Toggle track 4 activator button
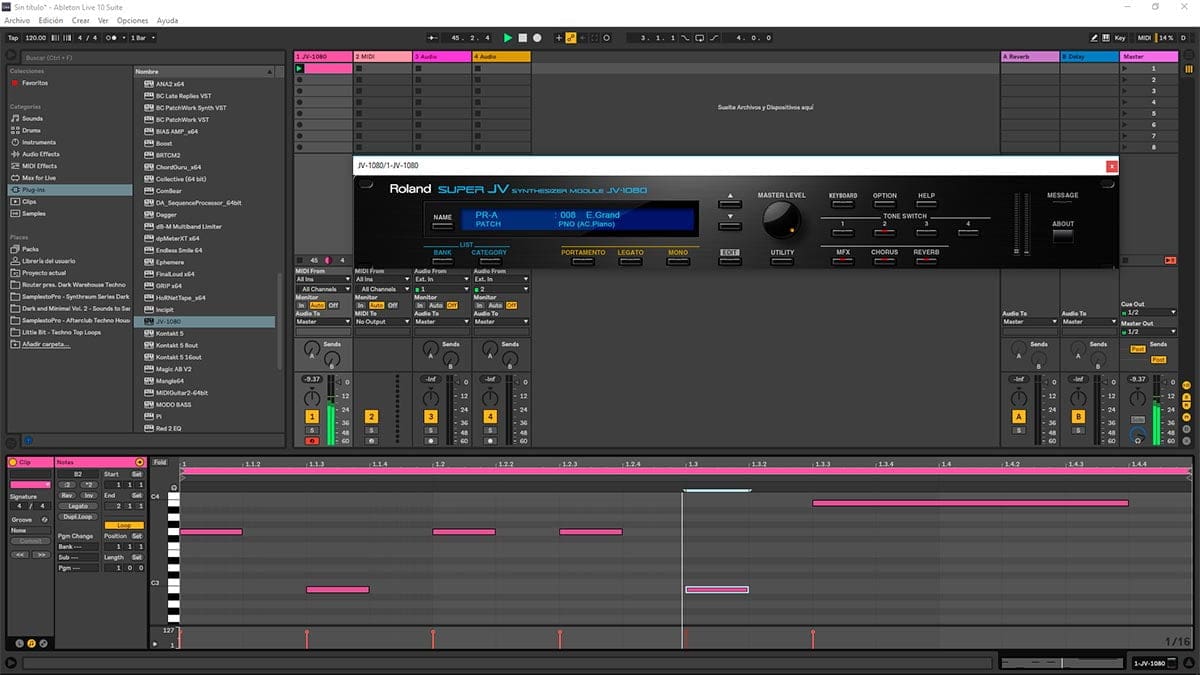1200x675 pixels. click(490, 416)
